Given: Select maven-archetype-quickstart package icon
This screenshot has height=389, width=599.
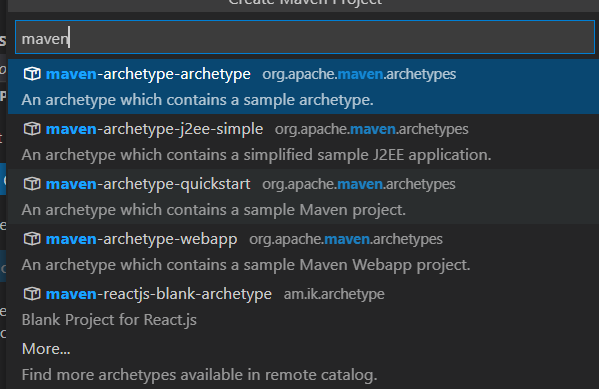Looking at the screenshot, I should tap(32, 184).
